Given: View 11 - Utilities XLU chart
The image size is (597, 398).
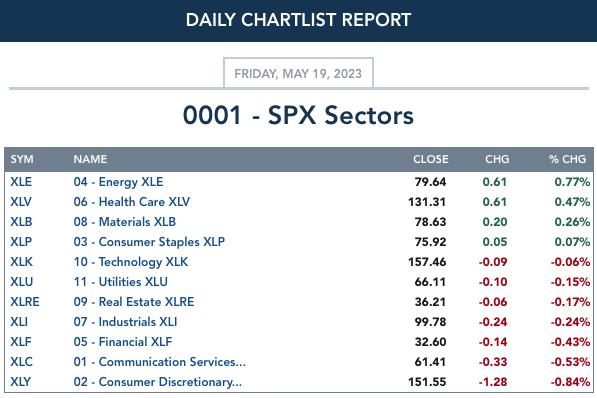Looking at the screenshot, I should [121, 281].
